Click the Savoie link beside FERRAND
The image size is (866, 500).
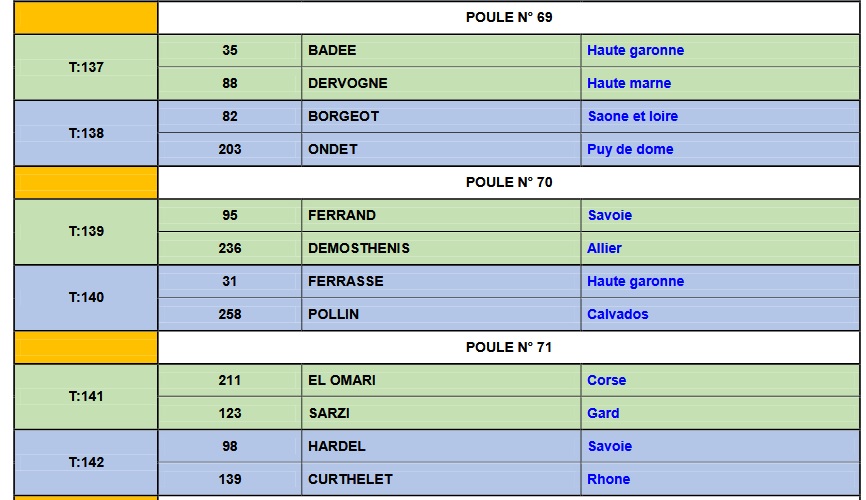pyautogui.click(x=610, y=215)
